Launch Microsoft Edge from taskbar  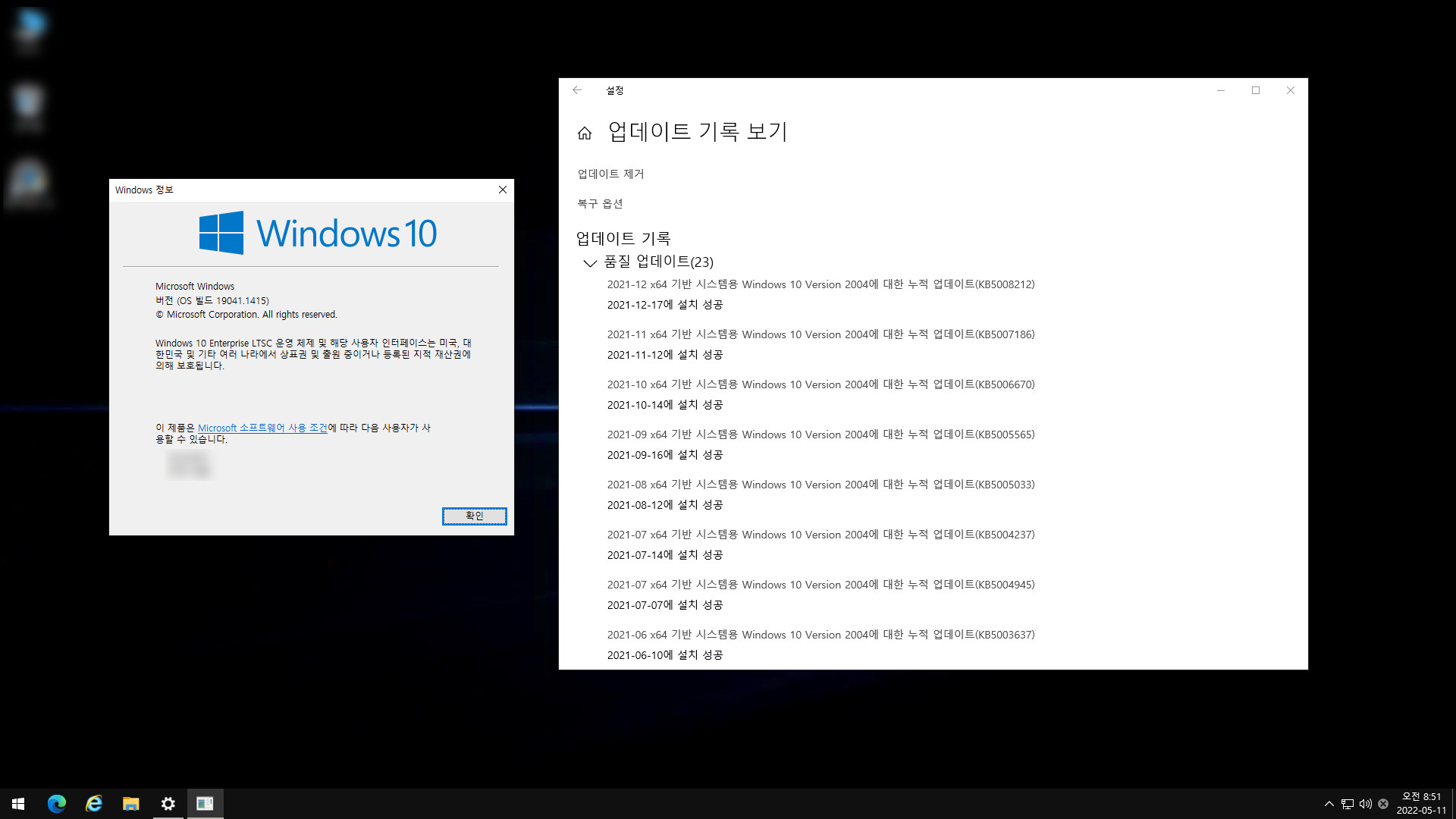click(56, 804)
